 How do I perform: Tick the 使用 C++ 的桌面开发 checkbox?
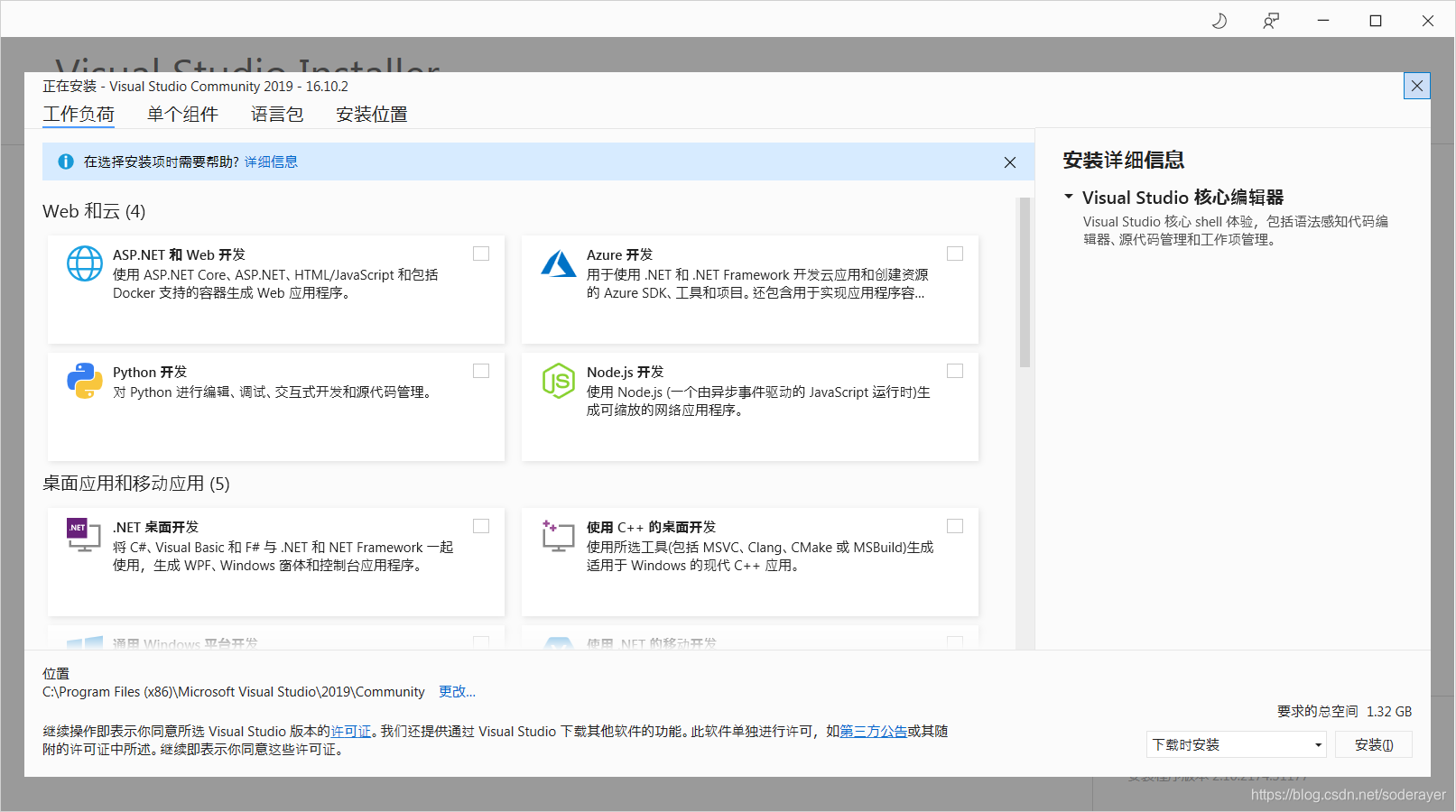[955, 526]
